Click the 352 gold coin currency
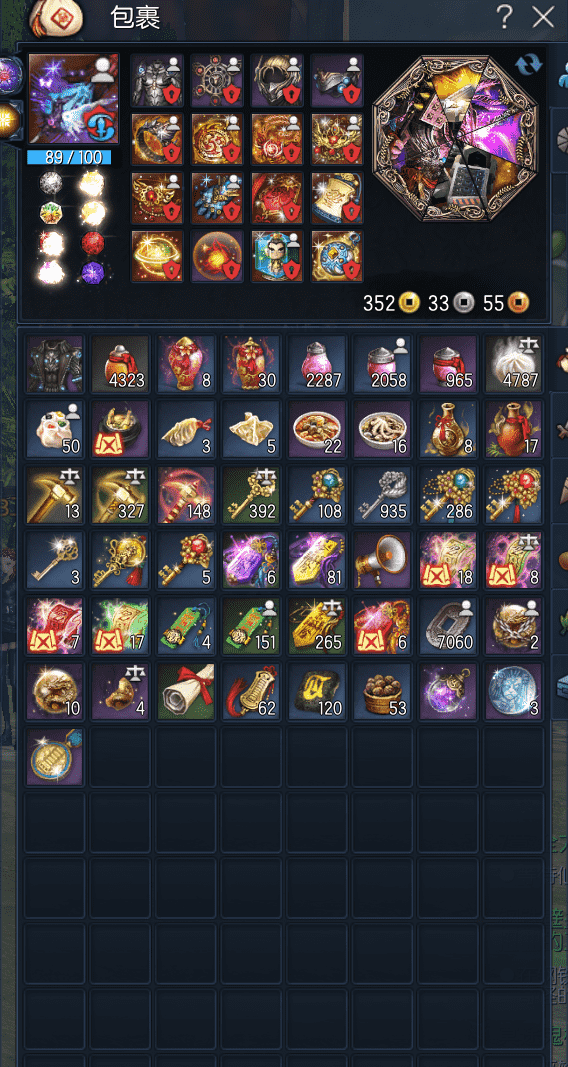This screenshot has width=568, height=1067. 390,303
